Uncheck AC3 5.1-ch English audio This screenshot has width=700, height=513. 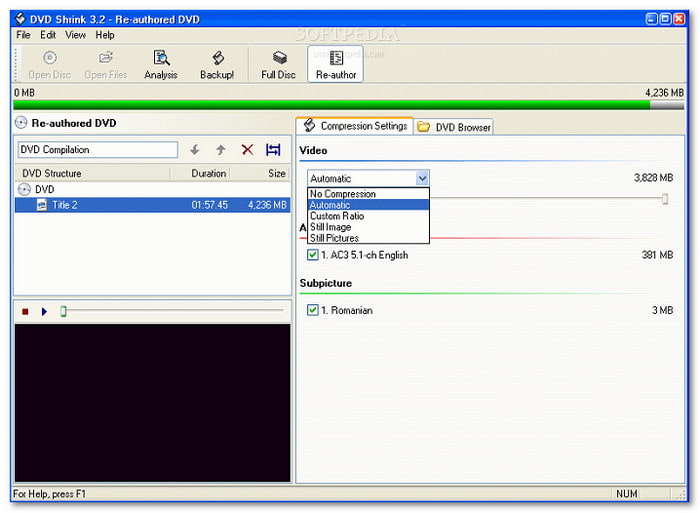point(312,255)
